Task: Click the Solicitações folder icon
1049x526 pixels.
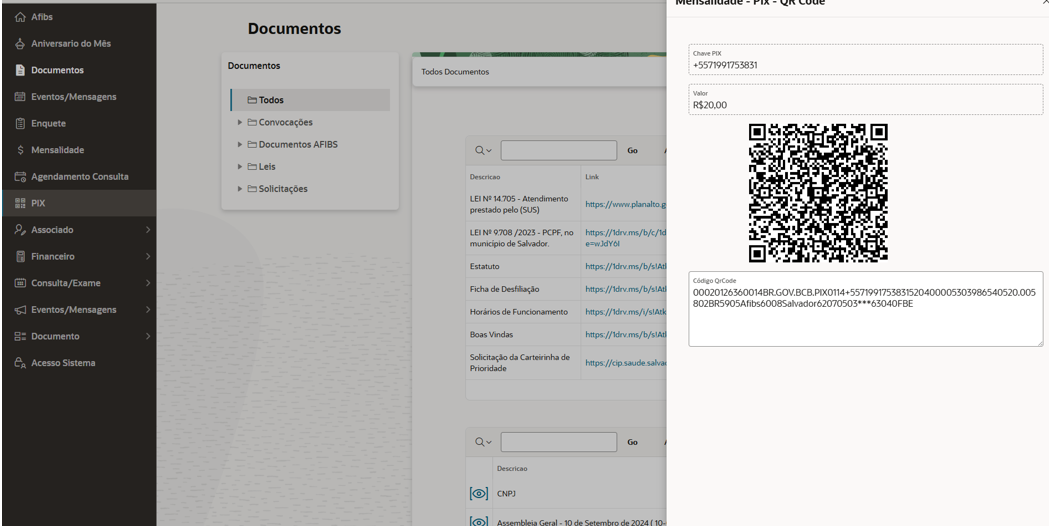Action: point(252,189)
